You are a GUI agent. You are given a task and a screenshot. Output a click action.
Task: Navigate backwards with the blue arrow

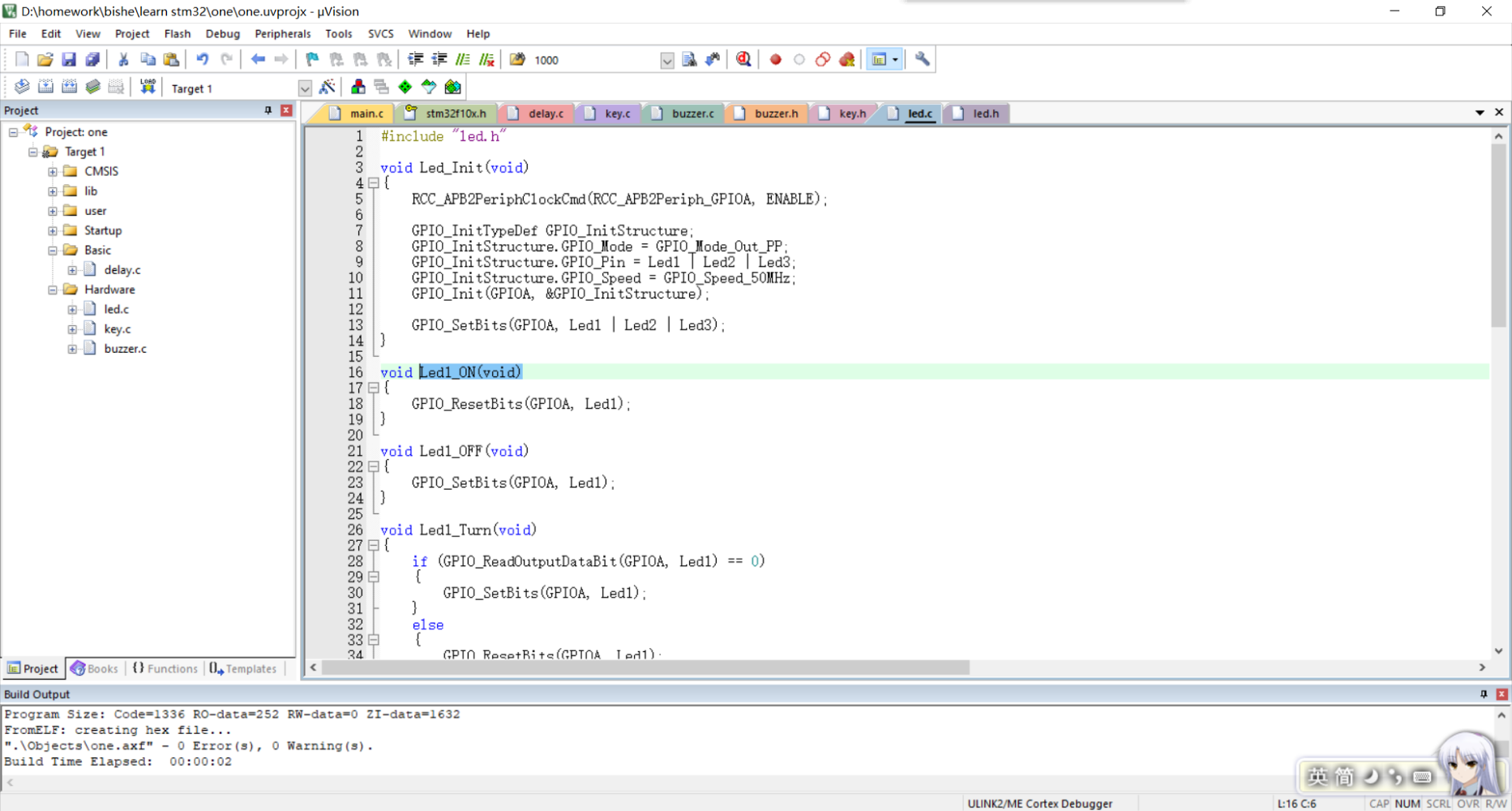(258, 59)
